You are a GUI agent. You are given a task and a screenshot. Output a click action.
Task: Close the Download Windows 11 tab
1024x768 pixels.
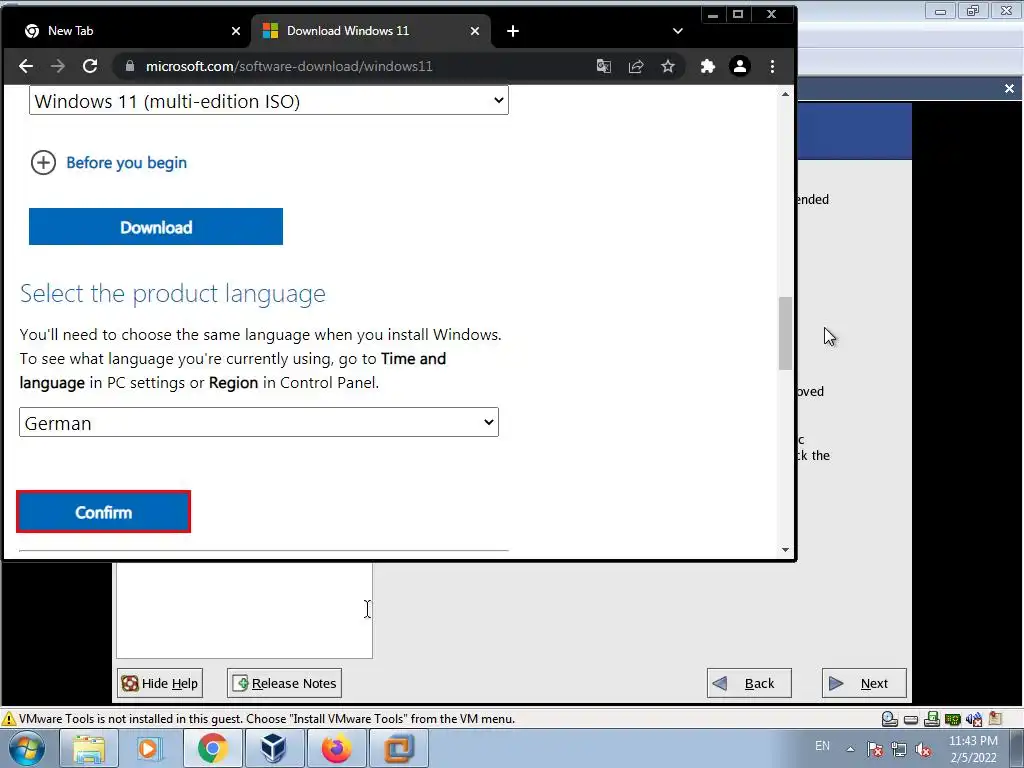click(x=475, y=31)
